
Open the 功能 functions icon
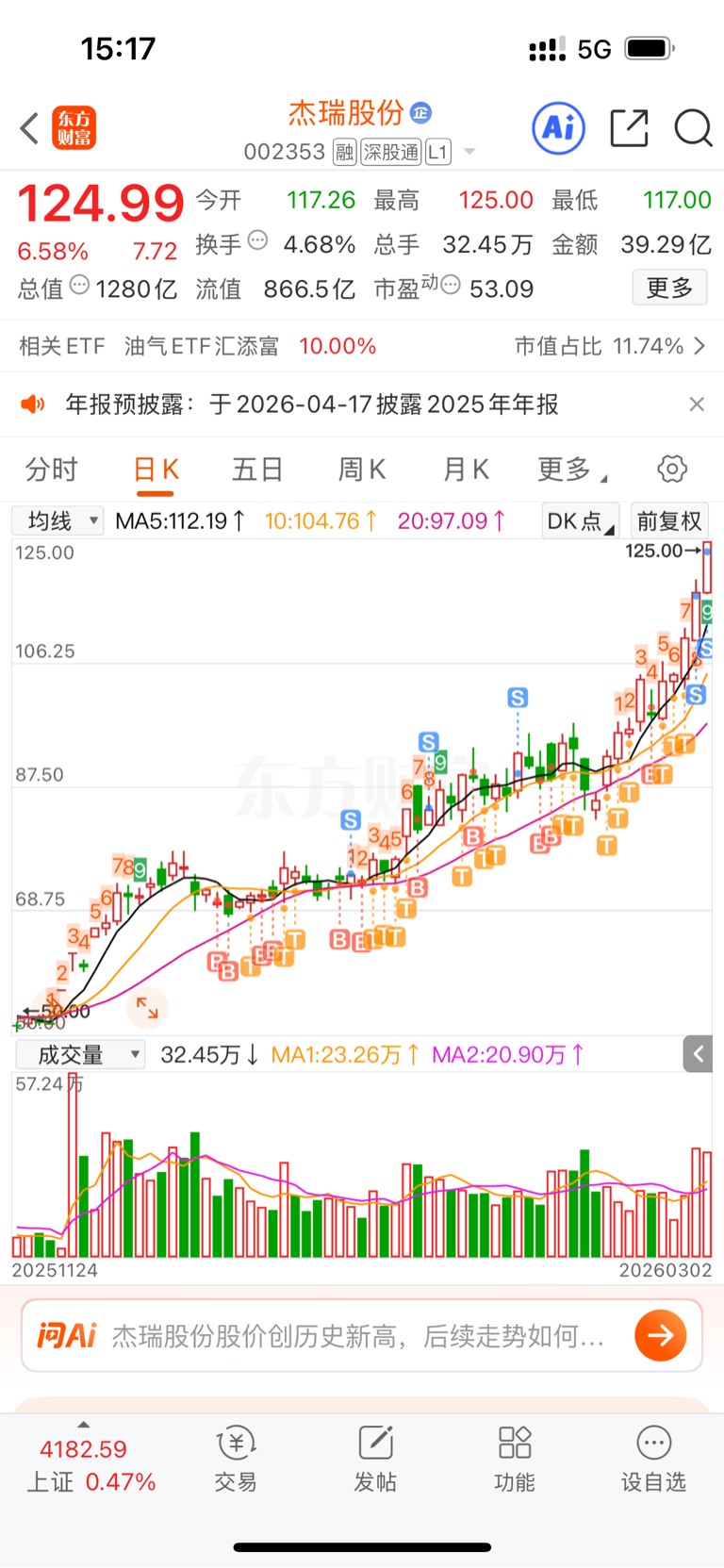[515, 1460]
